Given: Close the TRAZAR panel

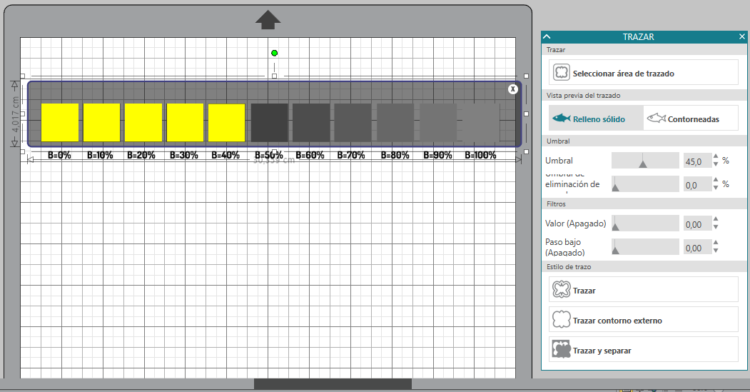Looking at the screenshot, I should 742,37.
